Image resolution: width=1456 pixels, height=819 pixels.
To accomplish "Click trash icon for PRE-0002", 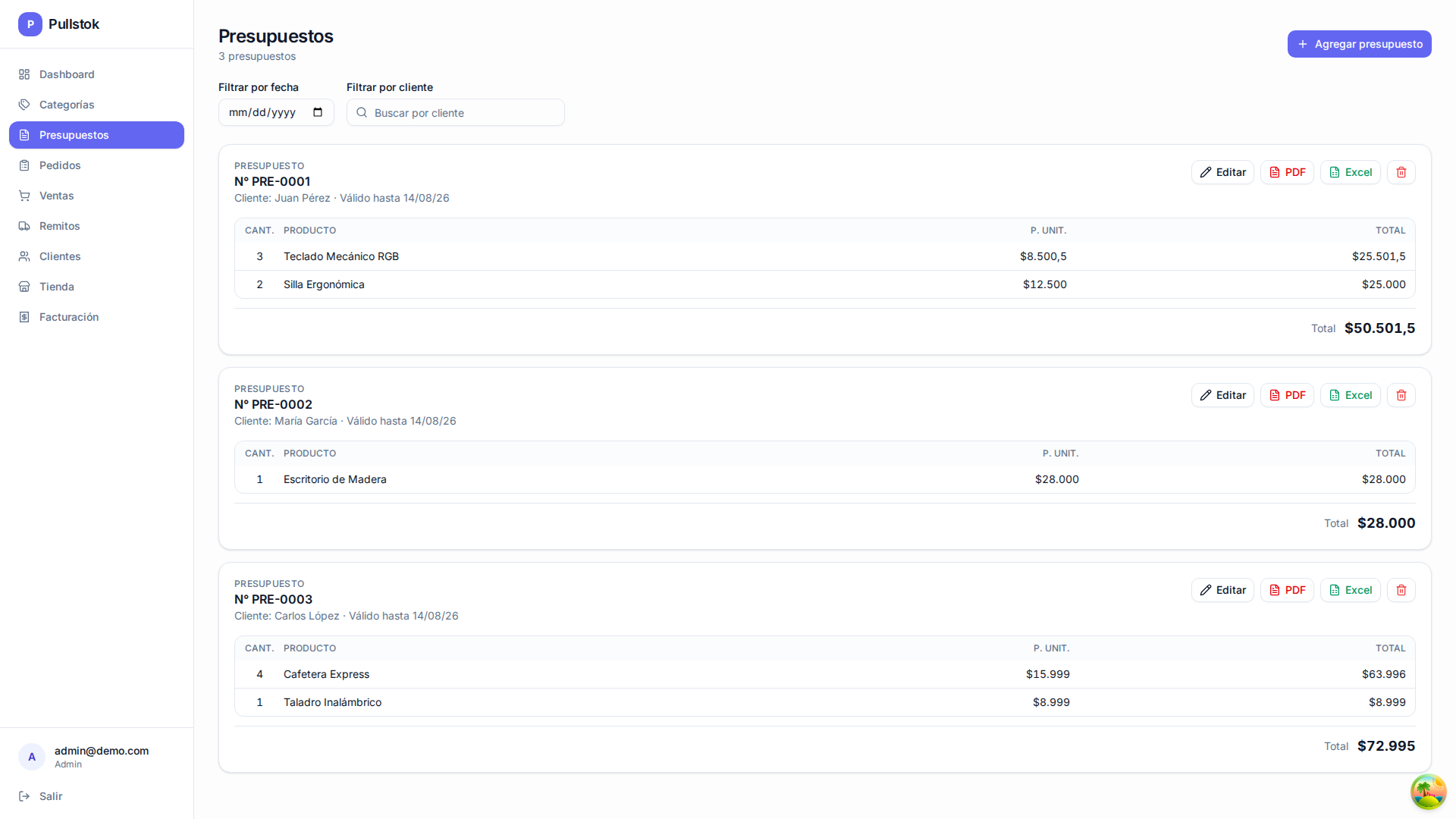I will point(1401,395).
